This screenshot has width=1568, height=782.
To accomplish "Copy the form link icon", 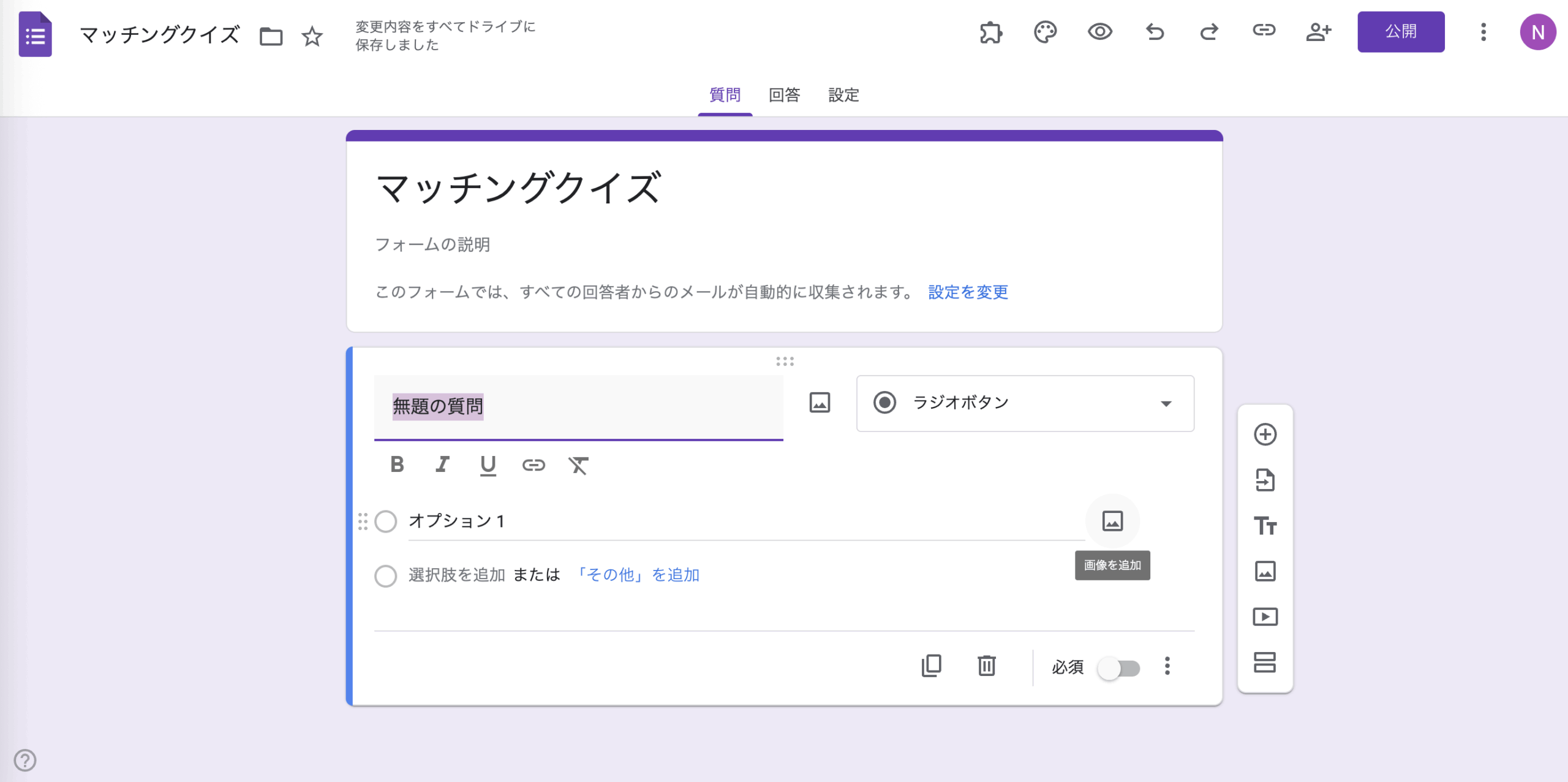I will (1264, 32).
